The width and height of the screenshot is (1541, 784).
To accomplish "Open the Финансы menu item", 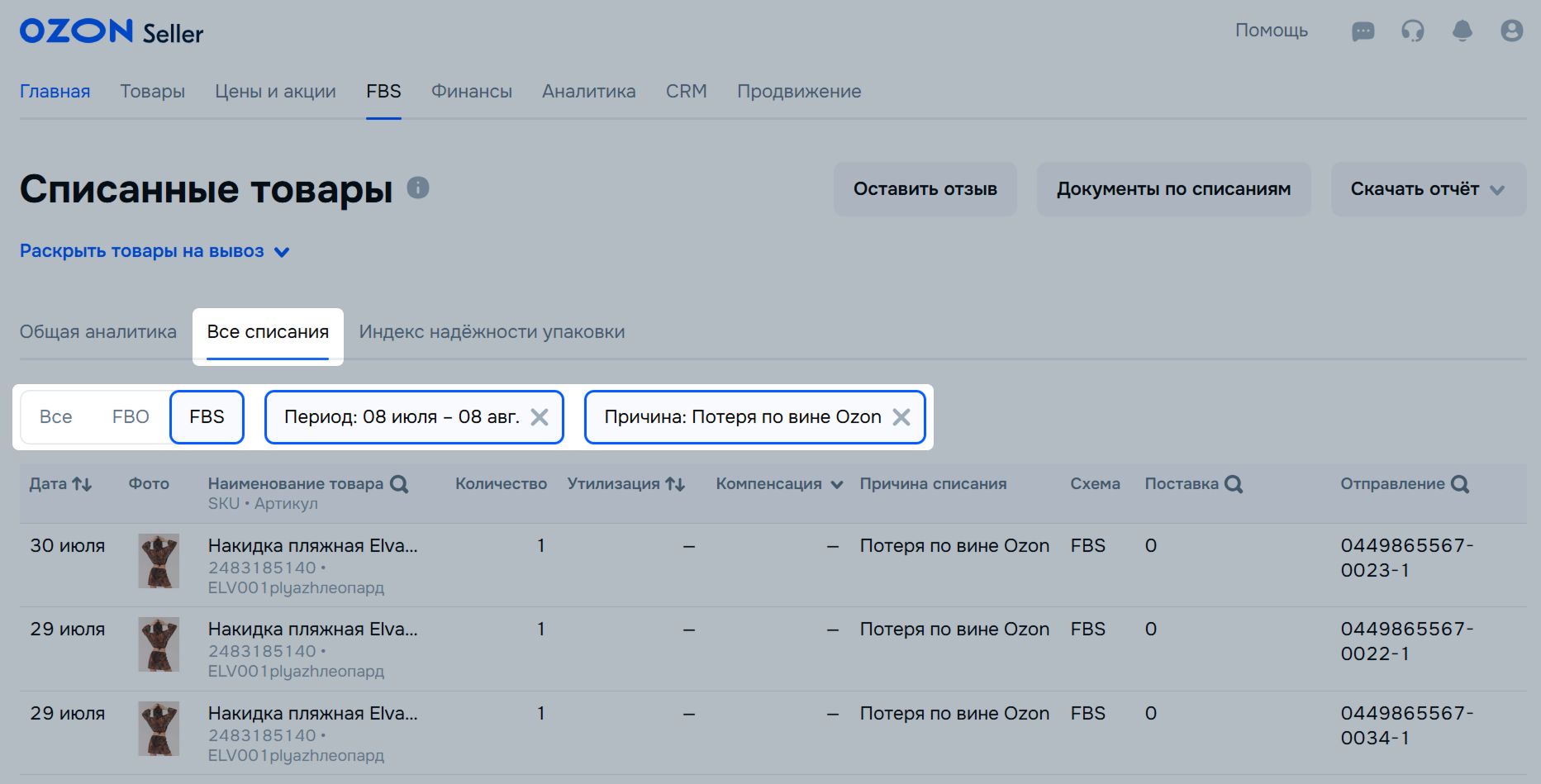I will tap(472, 92).
